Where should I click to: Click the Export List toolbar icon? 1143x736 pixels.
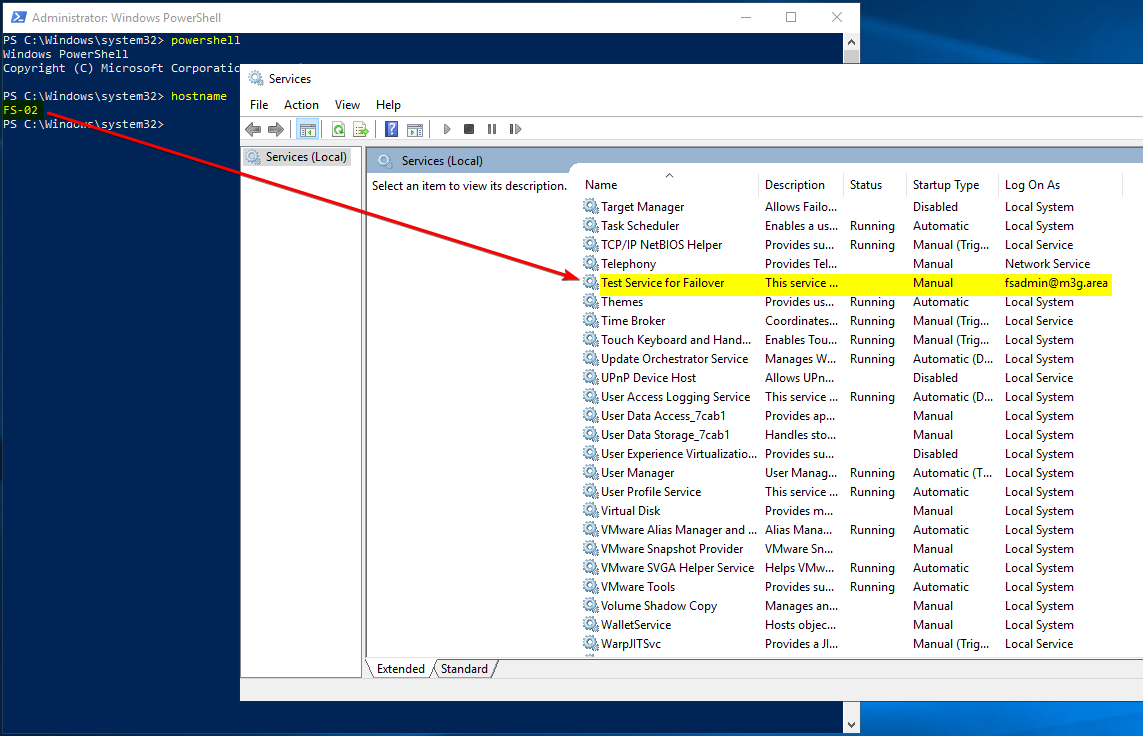(361, 130)
